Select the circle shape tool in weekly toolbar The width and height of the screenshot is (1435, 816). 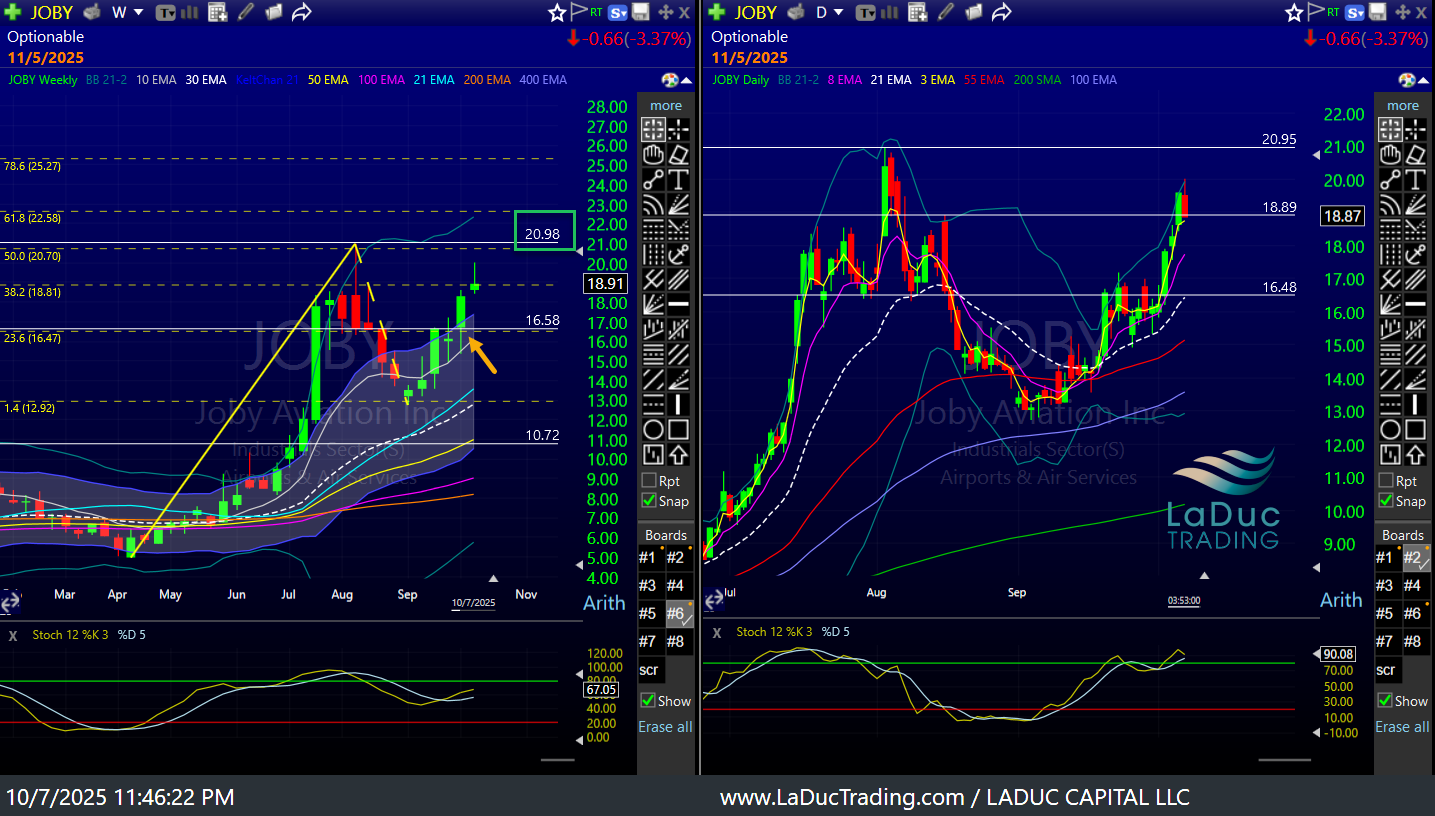653,430
